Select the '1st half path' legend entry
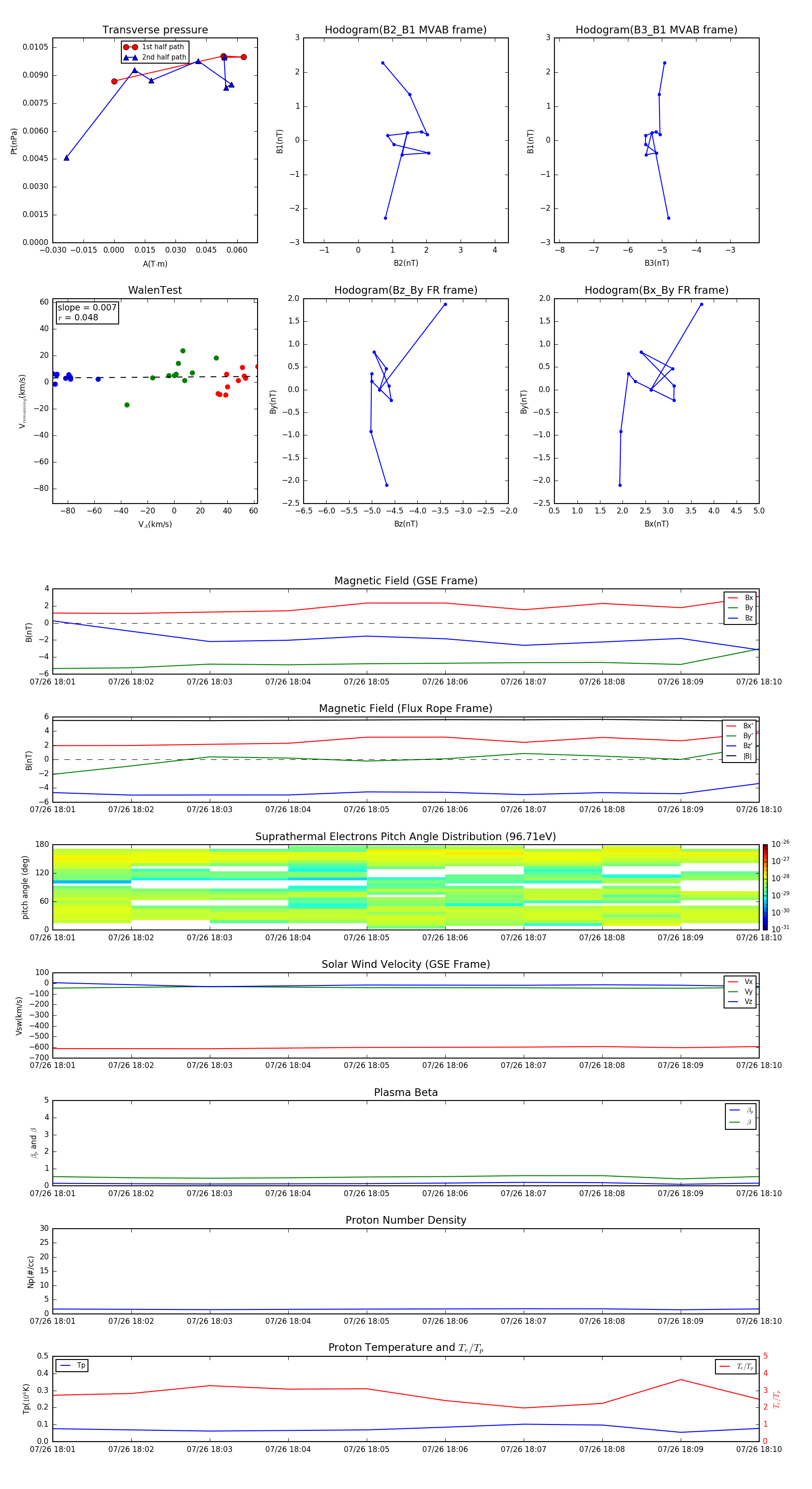This screenshot has height=1489, width=812. (154, 47)
